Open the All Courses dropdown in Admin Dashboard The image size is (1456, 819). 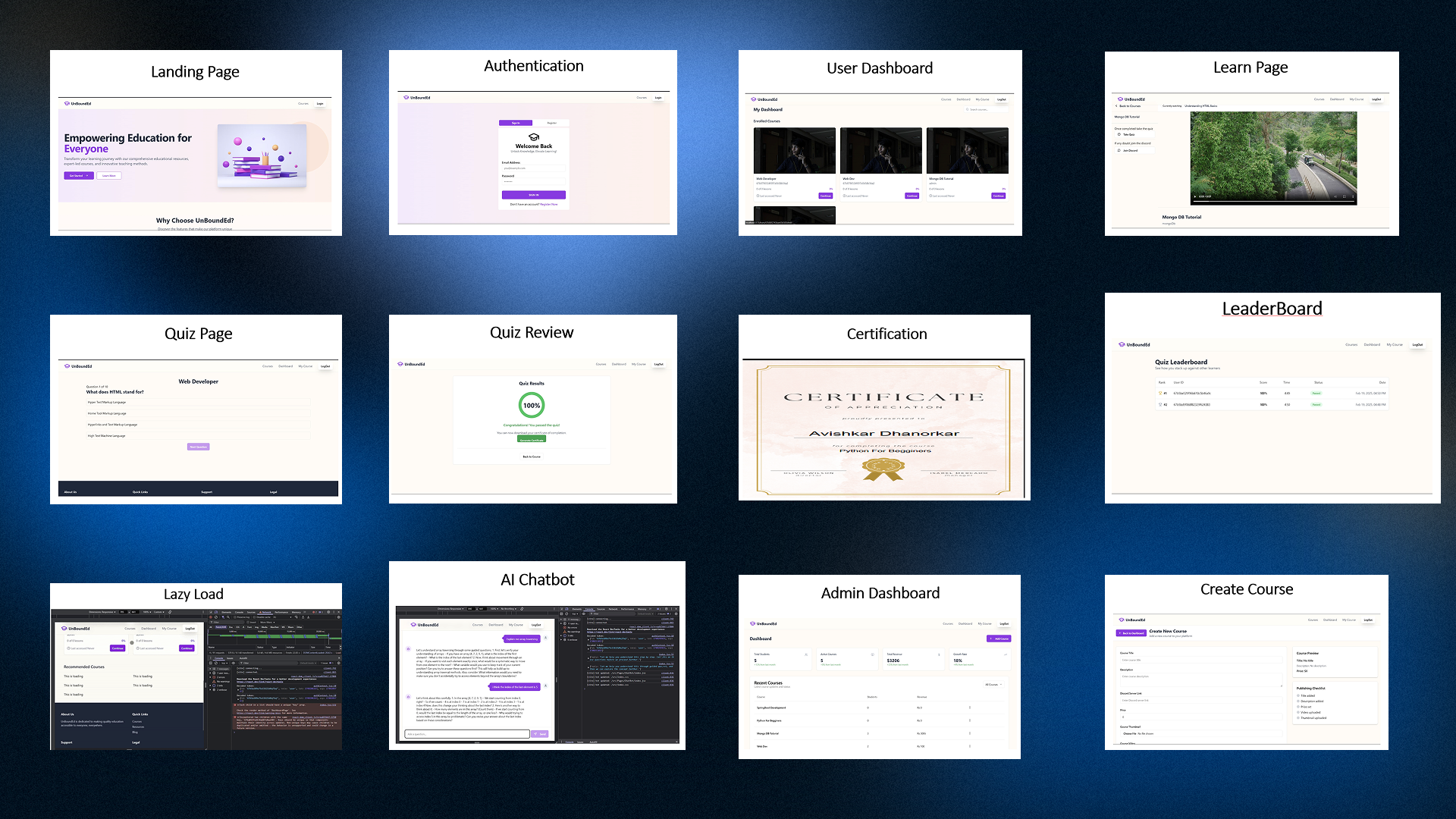[993, 684]
